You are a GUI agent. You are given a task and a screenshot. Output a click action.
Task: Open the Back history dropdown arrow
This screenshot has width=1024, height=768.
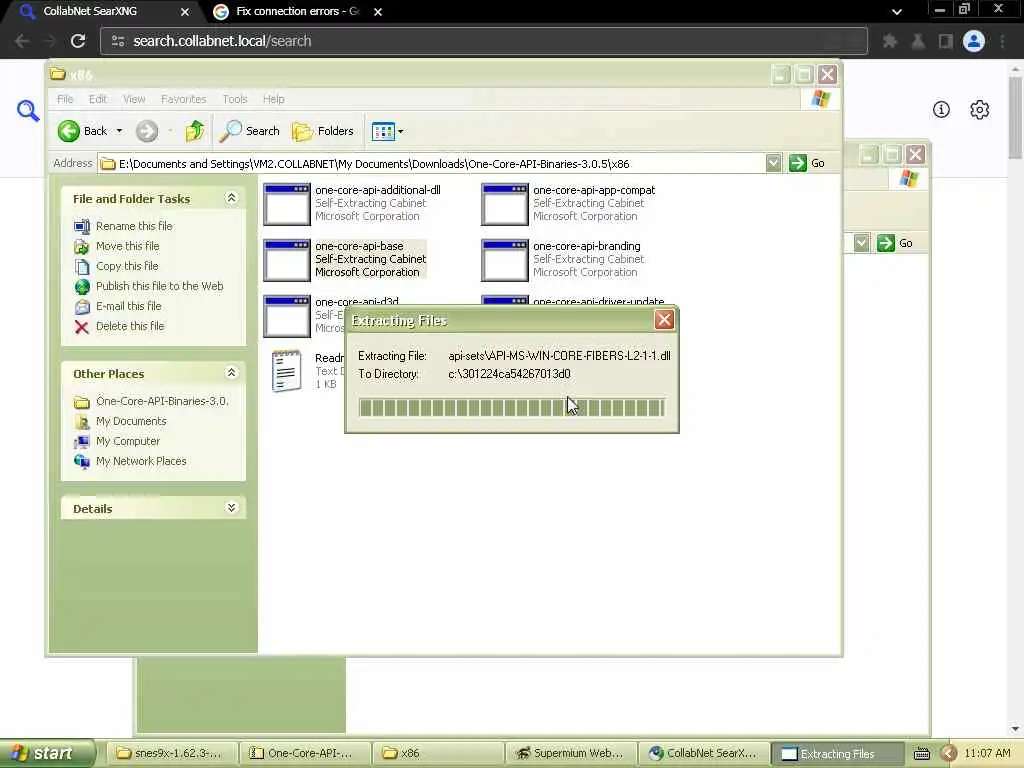click(x=120, y=131)
